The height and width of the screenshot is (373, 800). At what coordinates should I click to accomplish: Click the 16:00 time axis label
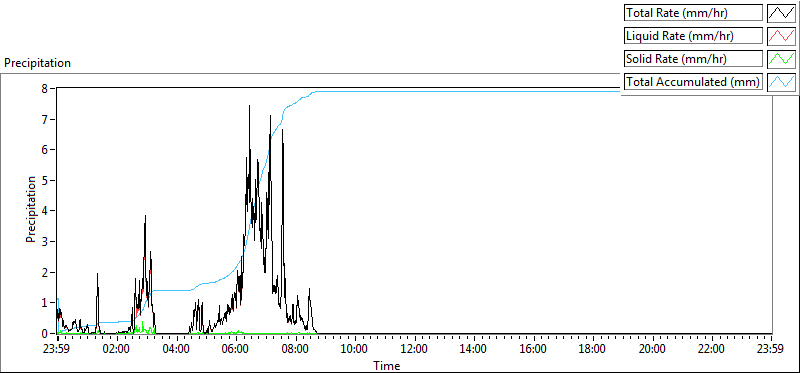coord(534,350)
